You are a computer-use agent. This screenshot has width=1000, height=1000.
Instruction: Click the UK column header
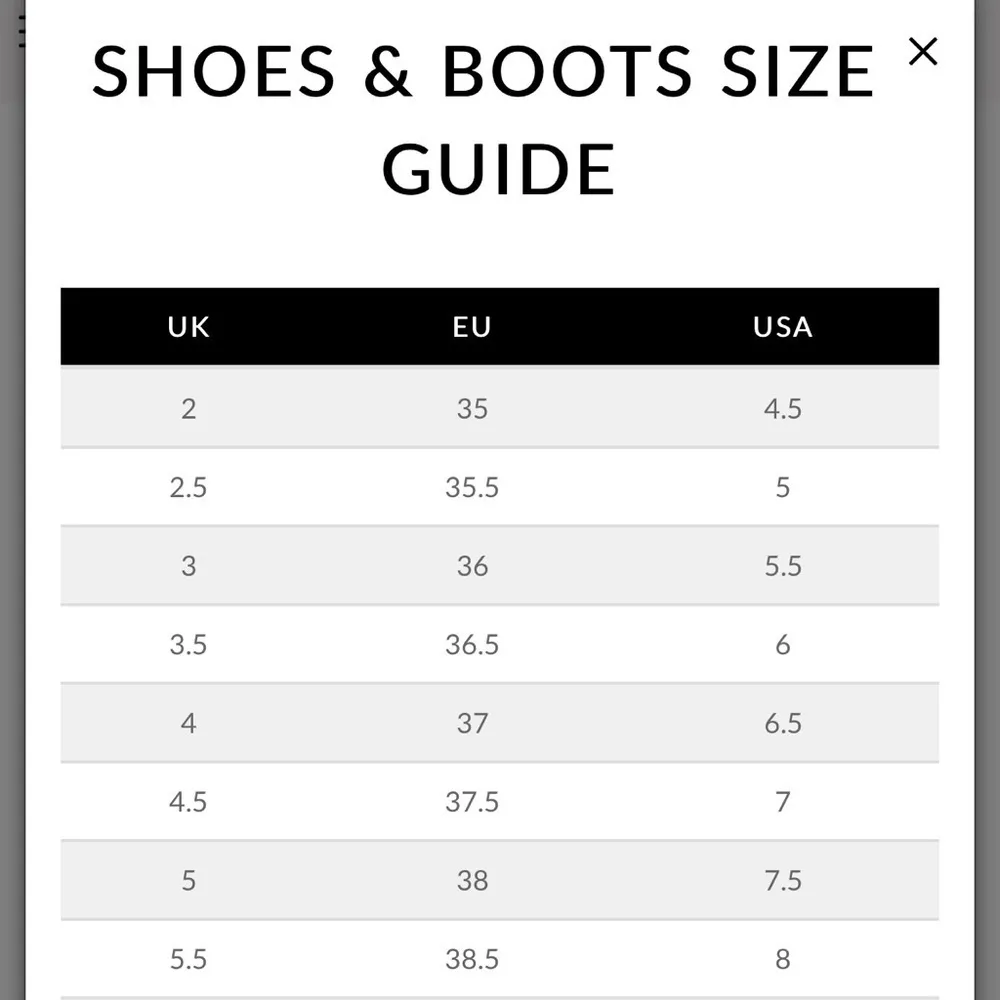pos(188,327)
